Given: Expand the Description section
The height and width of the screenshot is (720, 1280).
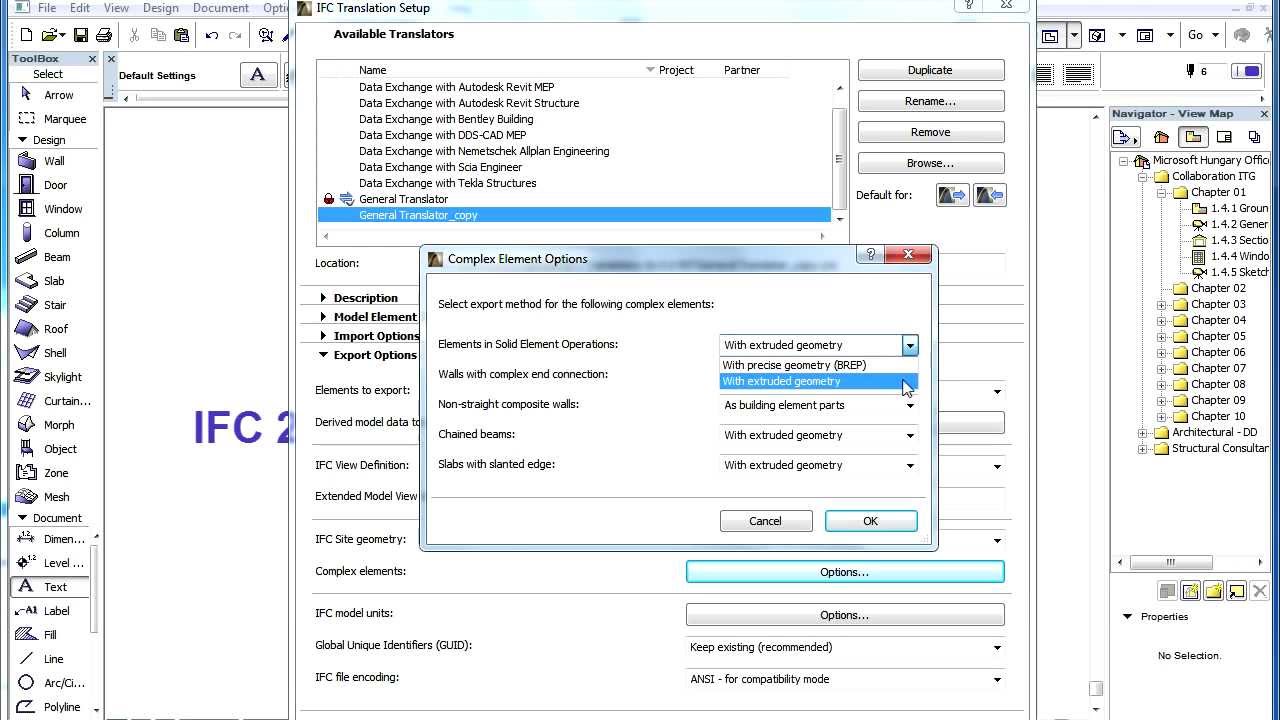Looking at the screenshot, I should point(323,298).
